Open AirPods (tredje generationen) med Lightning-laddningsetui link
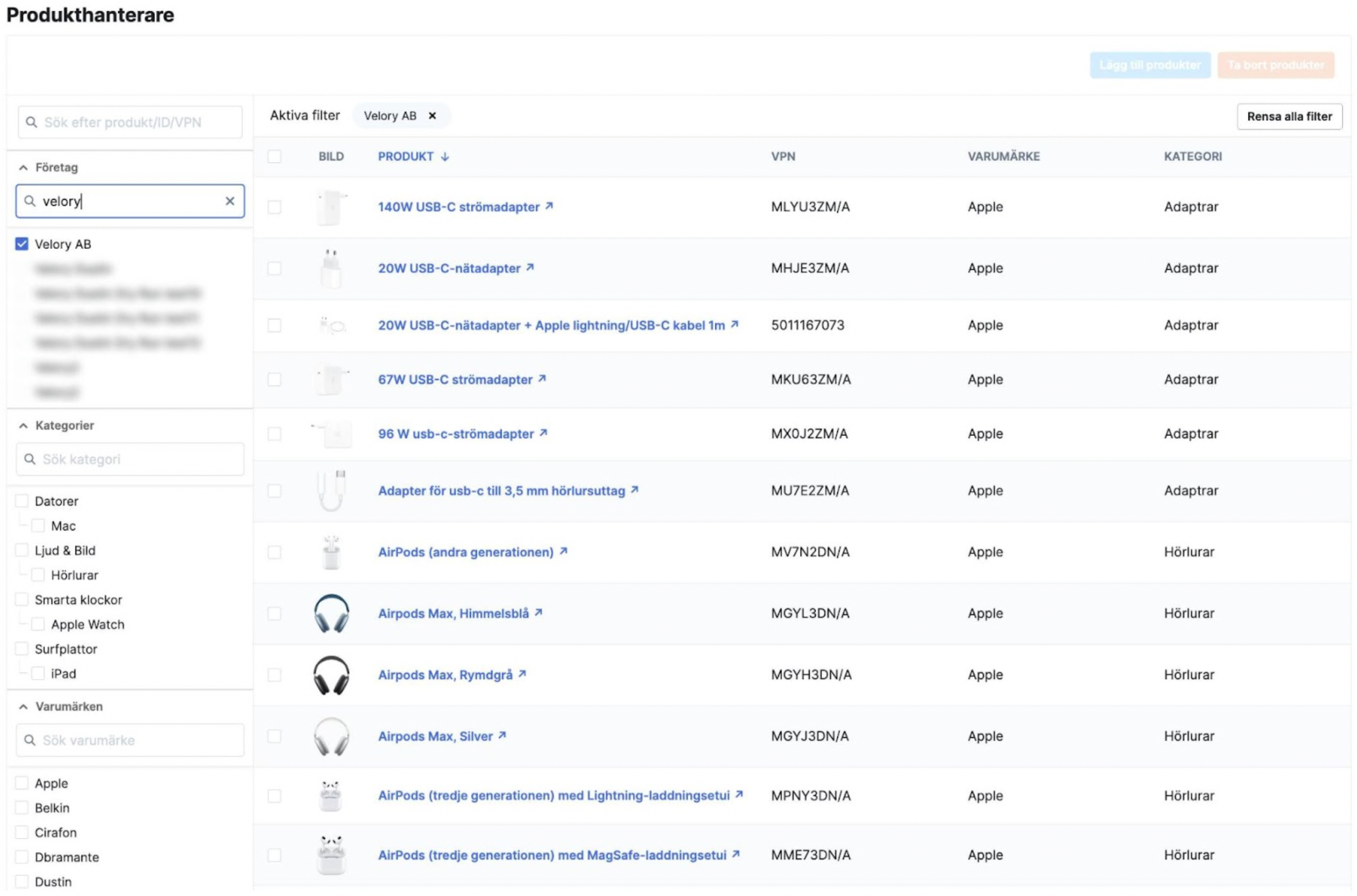Screen dimensions: 1357x896 (x=554, y=795)
